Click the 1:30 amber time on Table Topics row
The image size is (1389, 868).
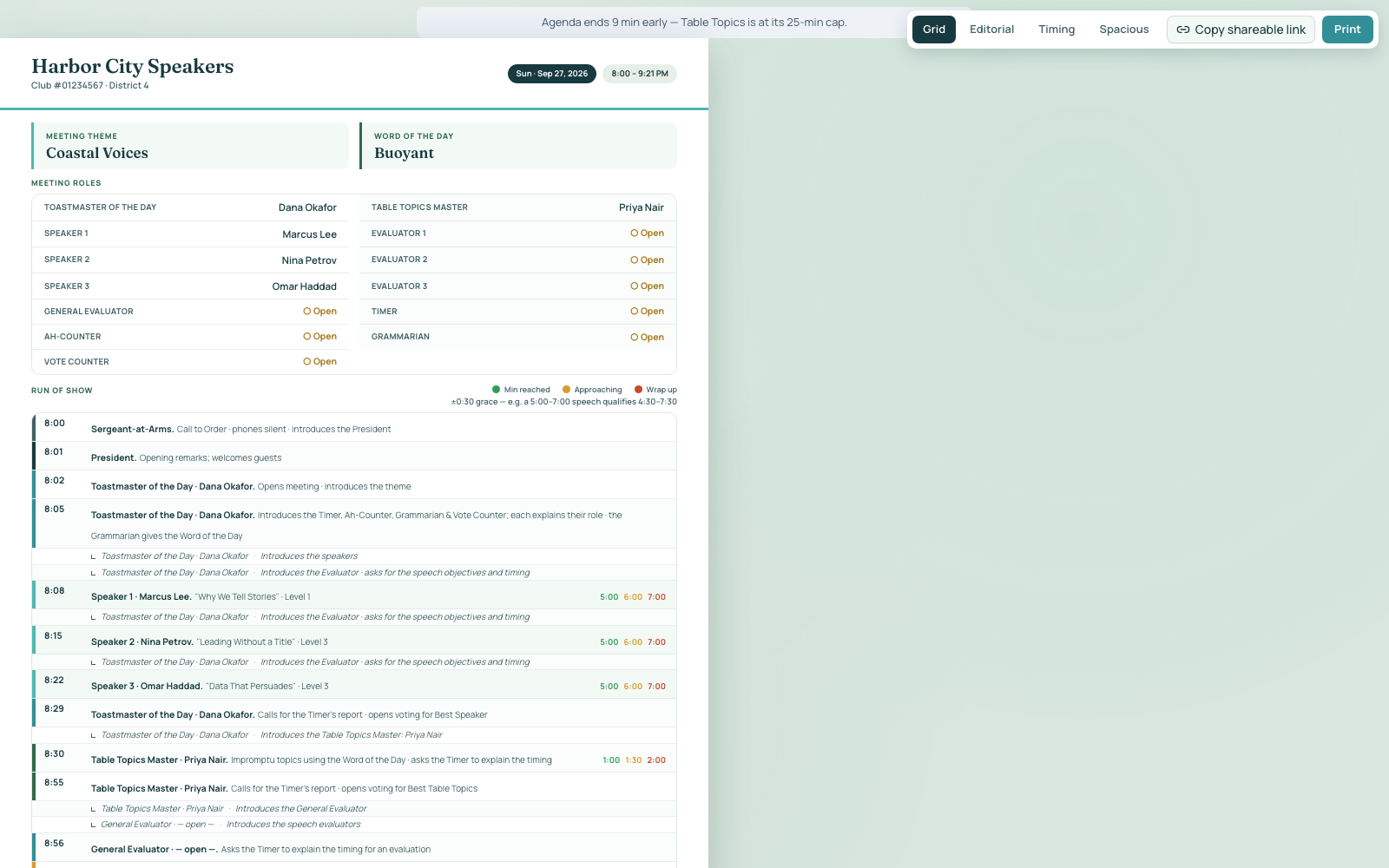[x=634, y=760]
